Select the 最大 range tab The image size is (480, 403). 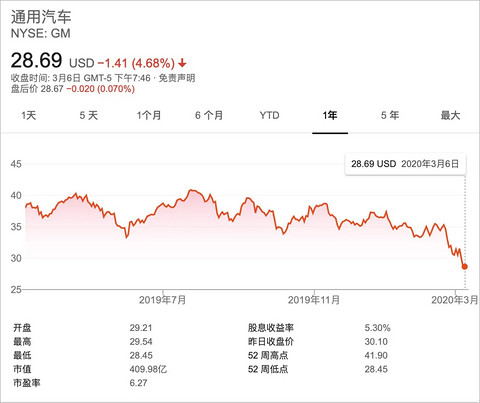tap(450, 115)
